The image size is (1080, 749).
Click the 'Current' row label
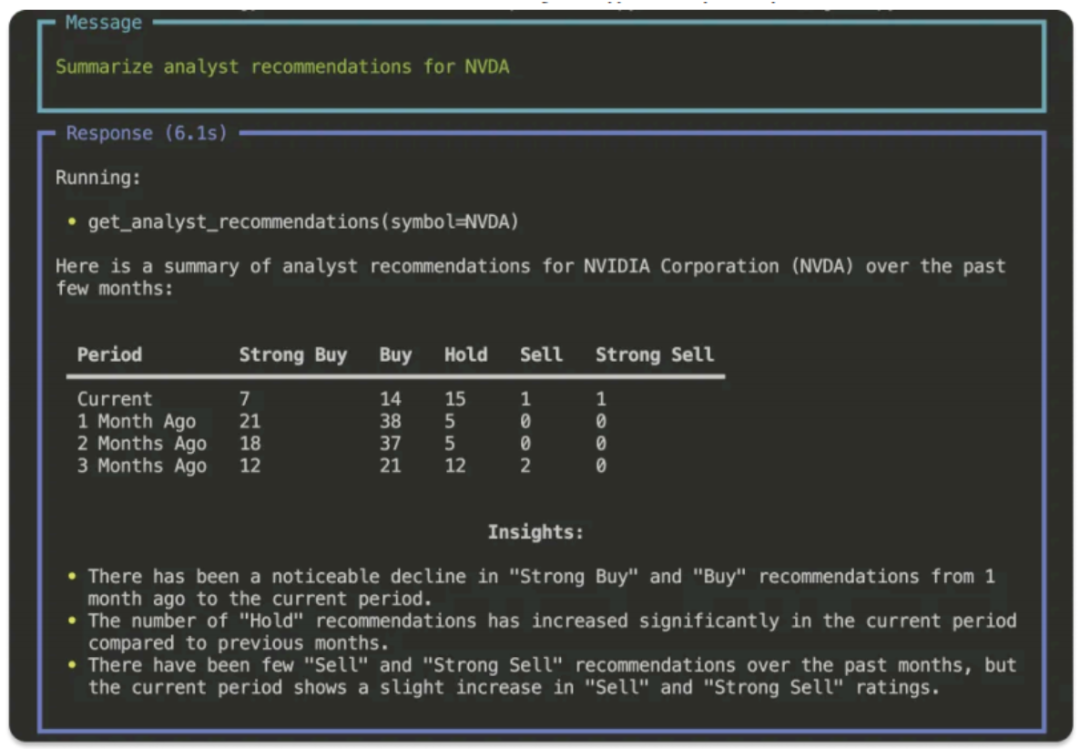(x=114, y=399)
